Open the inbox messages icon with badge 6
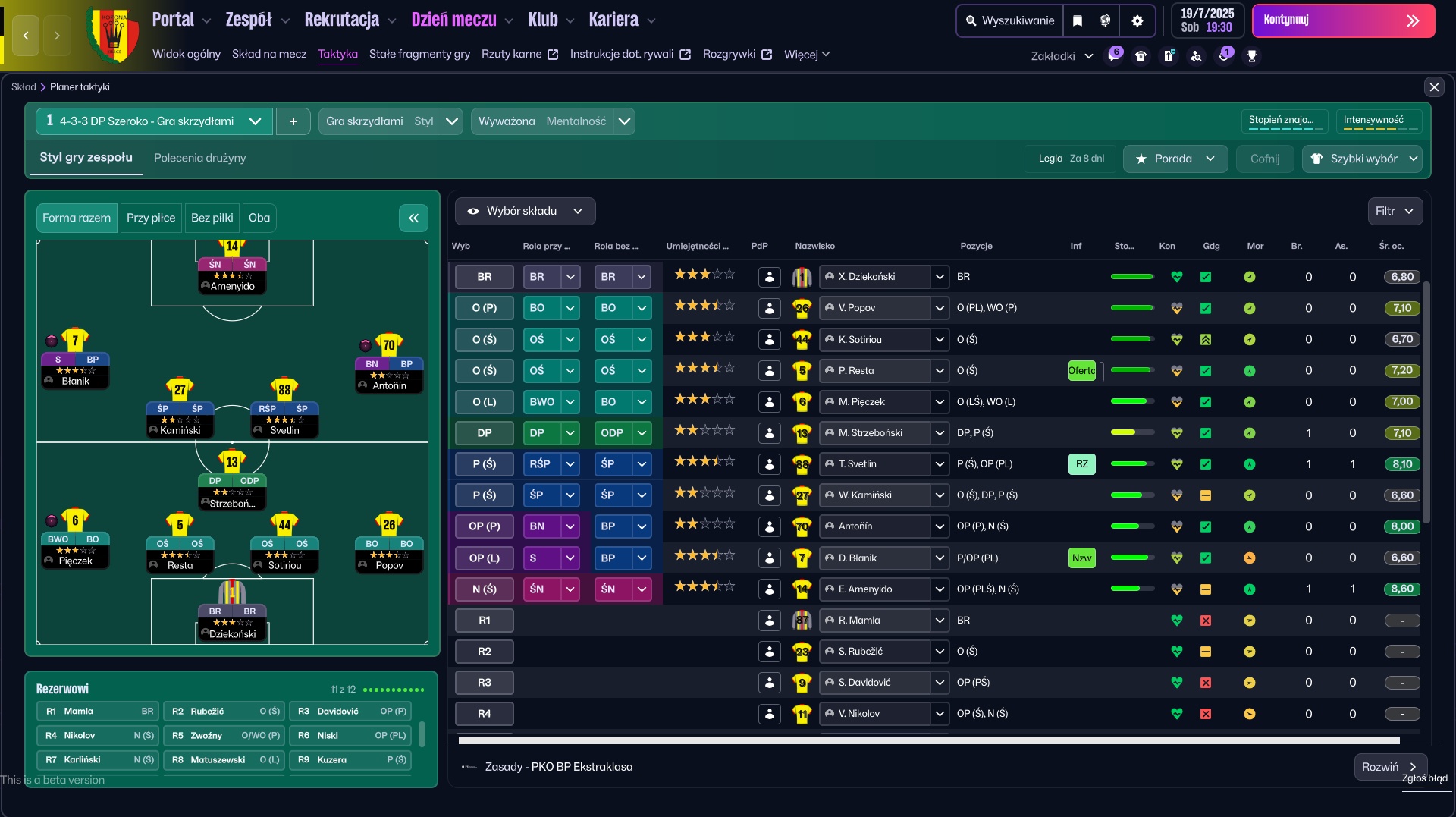 click(x=1113, y=55)
